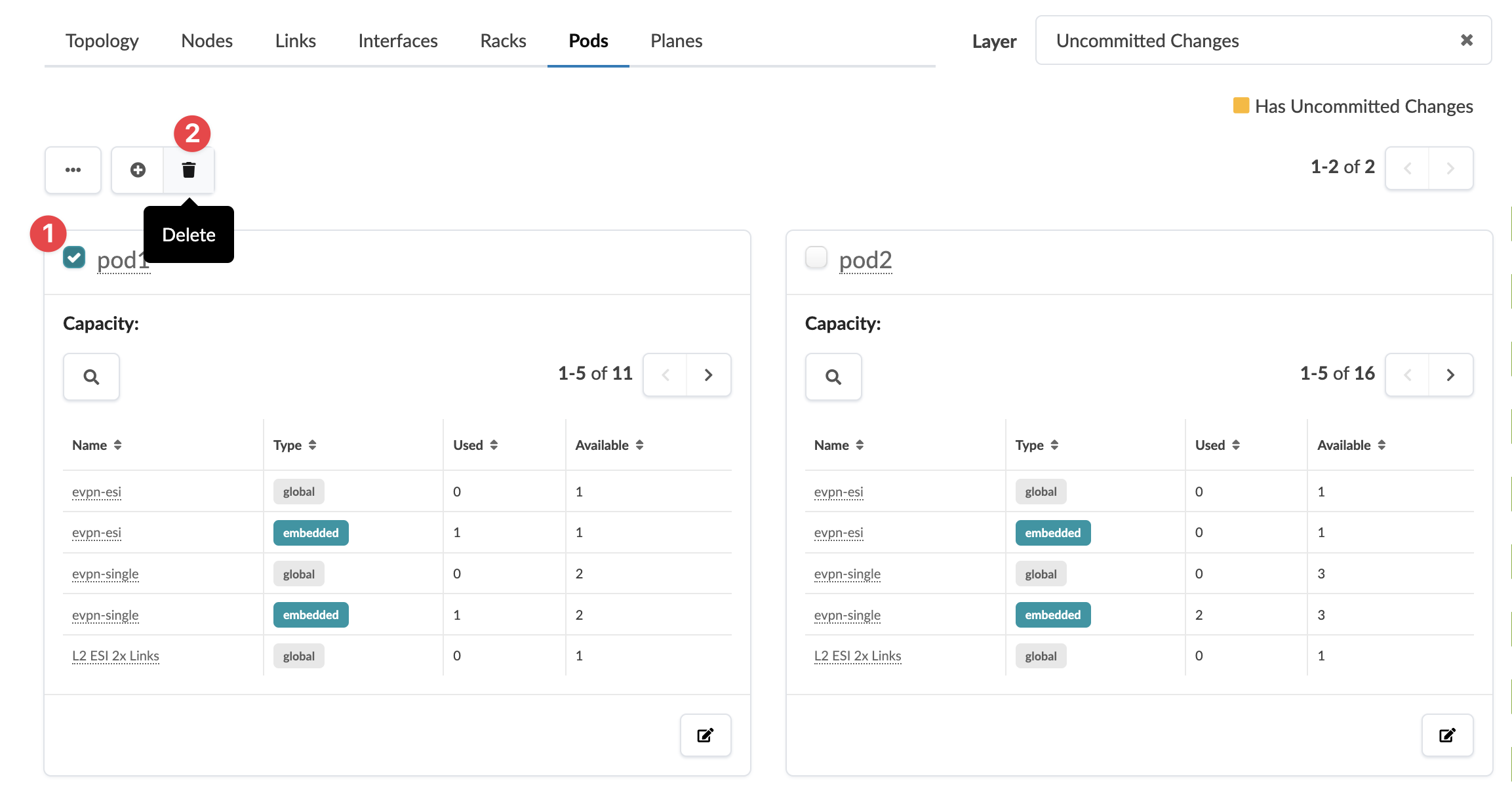Image resolution: width=1512 pixels, height=787 pixels.
Task: Switch to the Topology tab
Action: click(102, 41)
